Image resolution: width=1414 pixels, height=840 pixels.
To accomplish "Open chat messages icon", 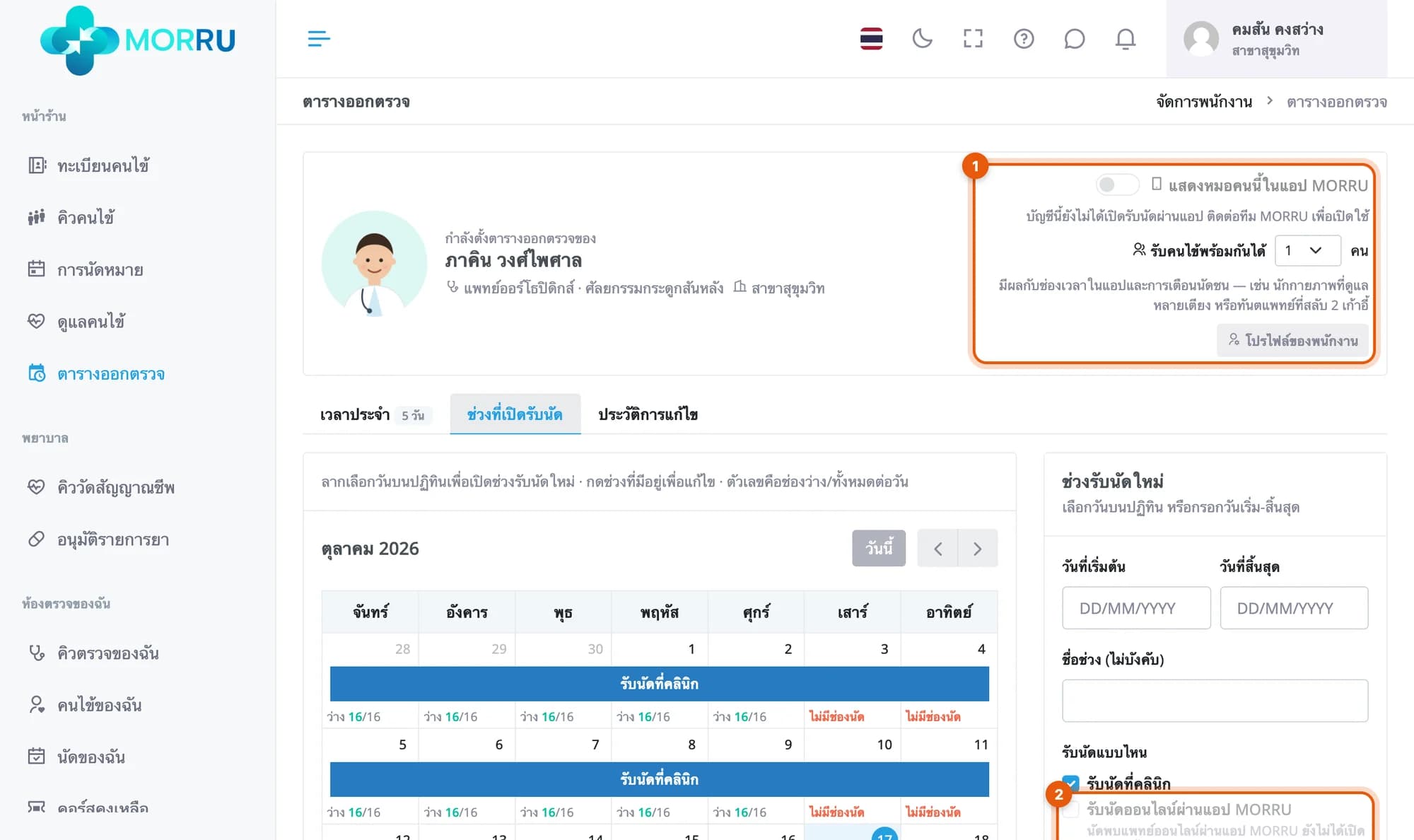I will point(1075,39).
